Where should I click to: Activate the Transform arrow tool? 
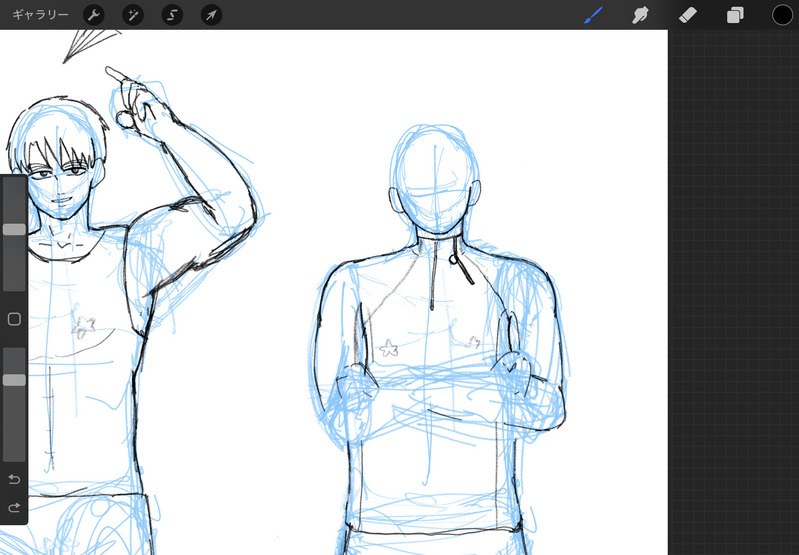tap(211, 15)
